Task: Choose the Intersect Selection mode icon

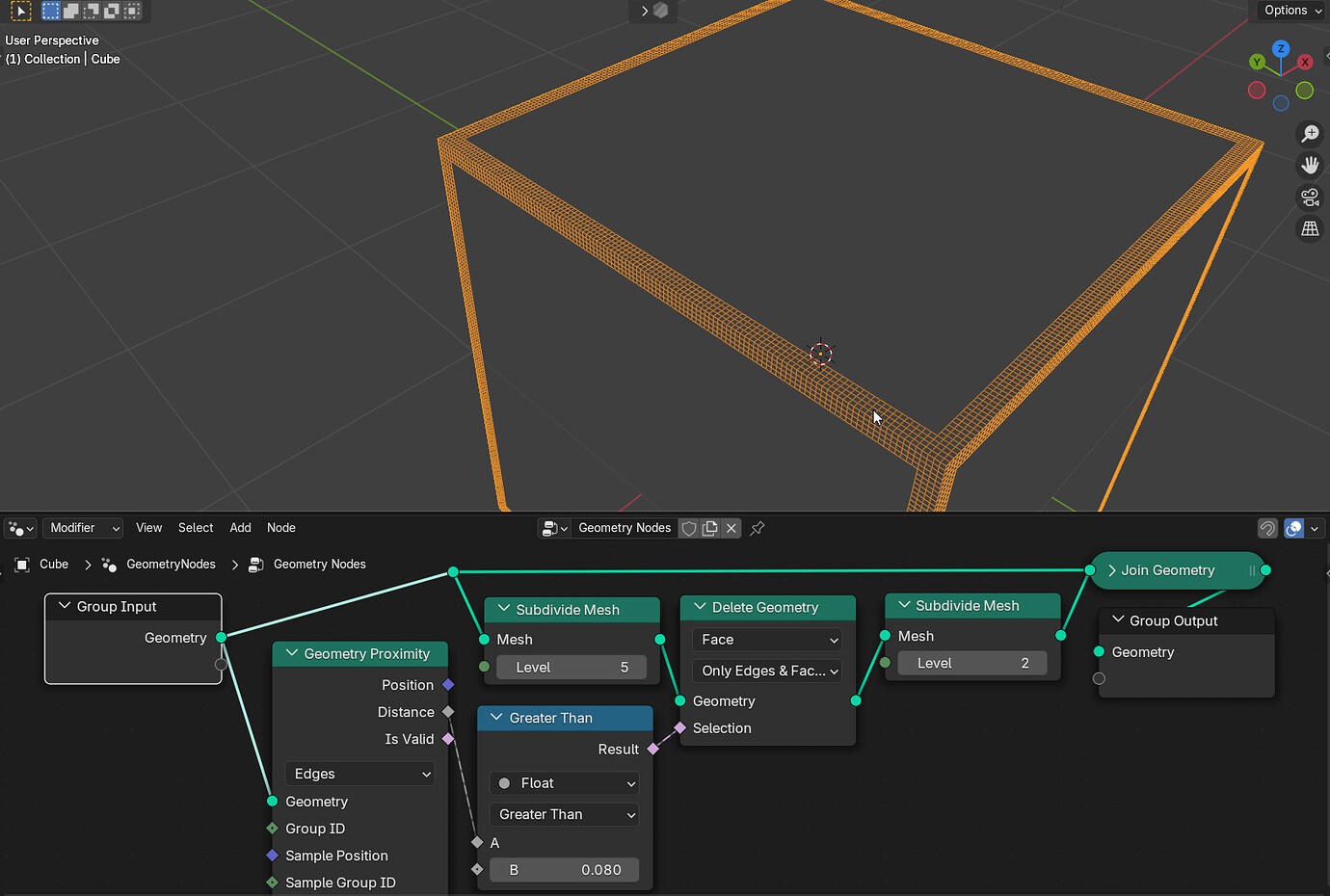Action: point(132,11)
